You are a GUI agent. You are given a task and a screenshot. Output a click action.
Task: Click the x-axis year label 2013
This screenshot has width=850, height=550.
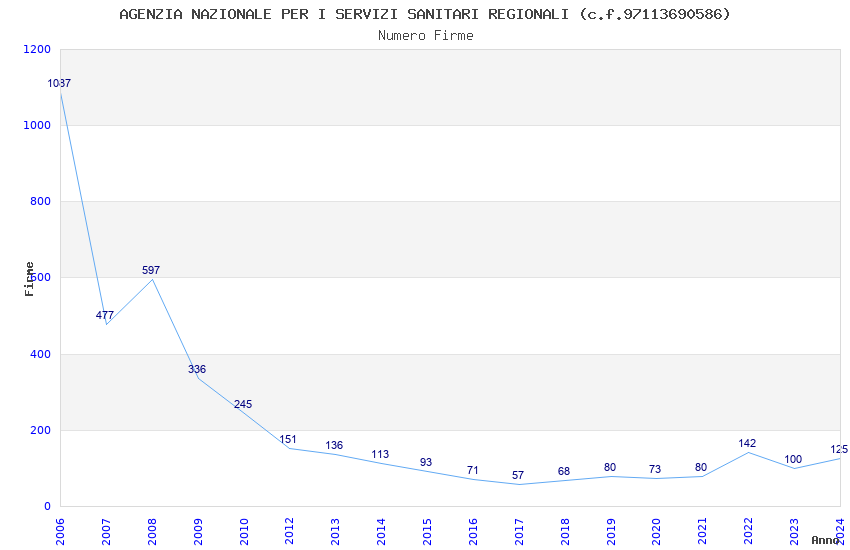[x=335, y=532]
